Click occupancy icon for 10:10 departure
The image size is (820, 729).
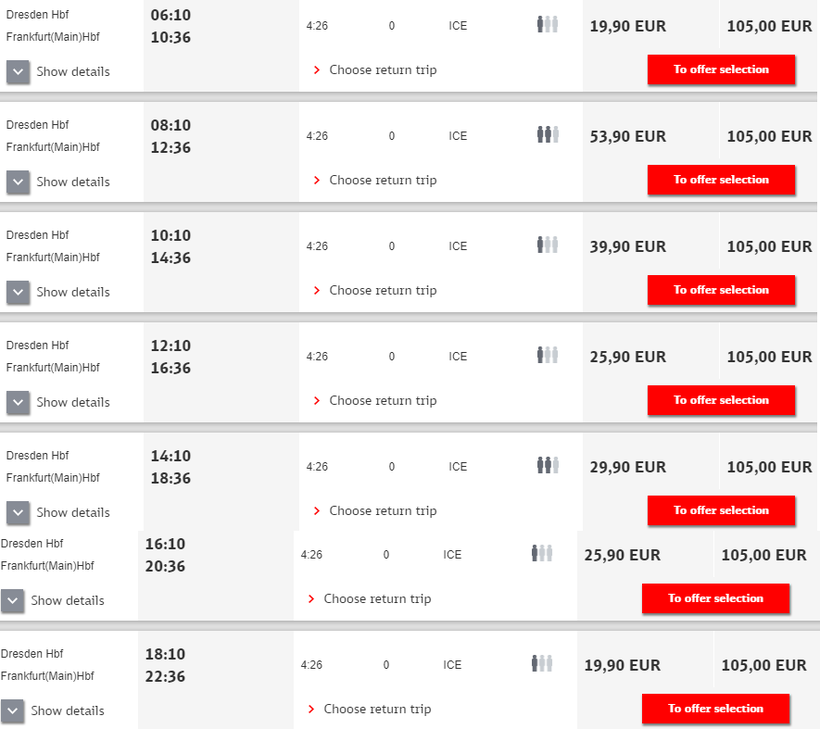coord(547,245)
